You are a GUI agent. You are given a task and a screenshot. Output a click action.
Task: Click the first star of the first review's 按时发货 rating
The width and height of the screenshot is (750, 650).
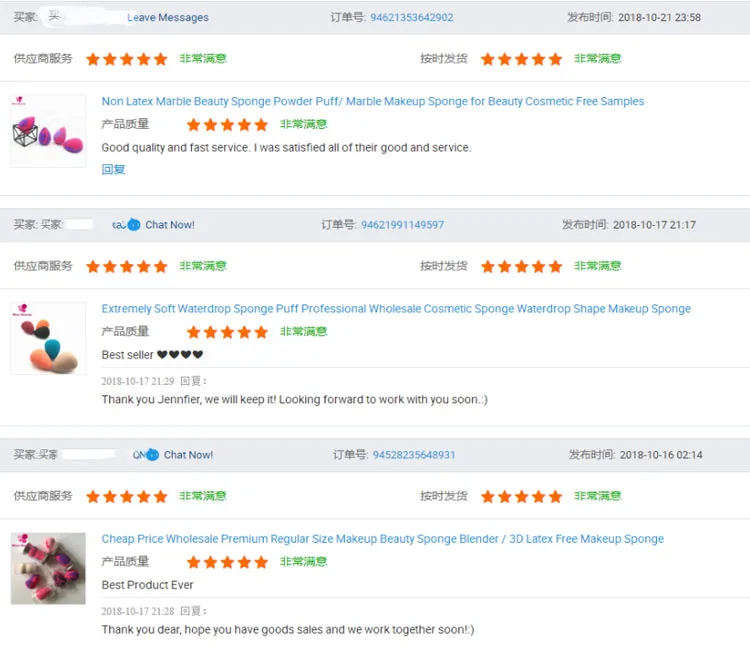click(x=488, y=59)
